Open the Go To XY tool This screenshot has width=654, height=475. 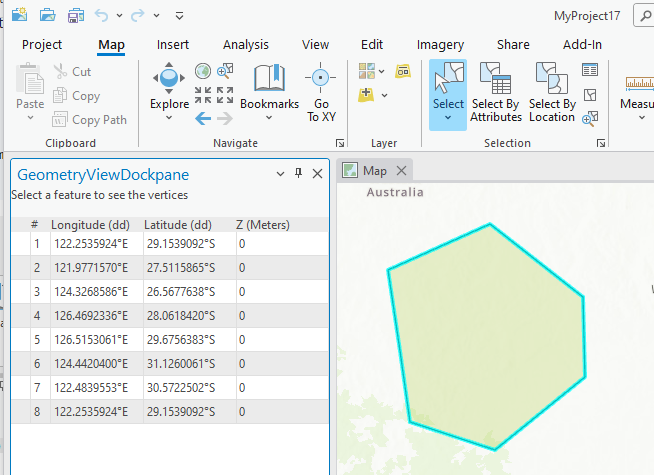coord(321,92)
